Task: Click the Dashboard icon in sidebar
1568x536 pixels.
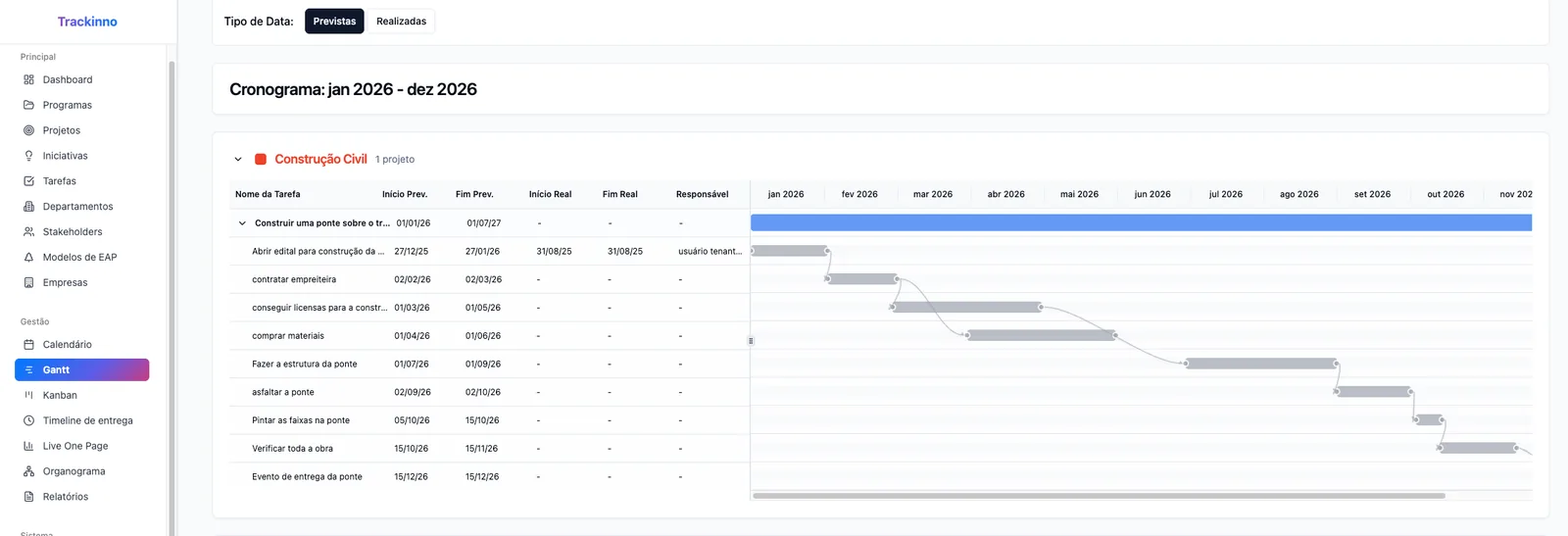Action: pos(28,79)
